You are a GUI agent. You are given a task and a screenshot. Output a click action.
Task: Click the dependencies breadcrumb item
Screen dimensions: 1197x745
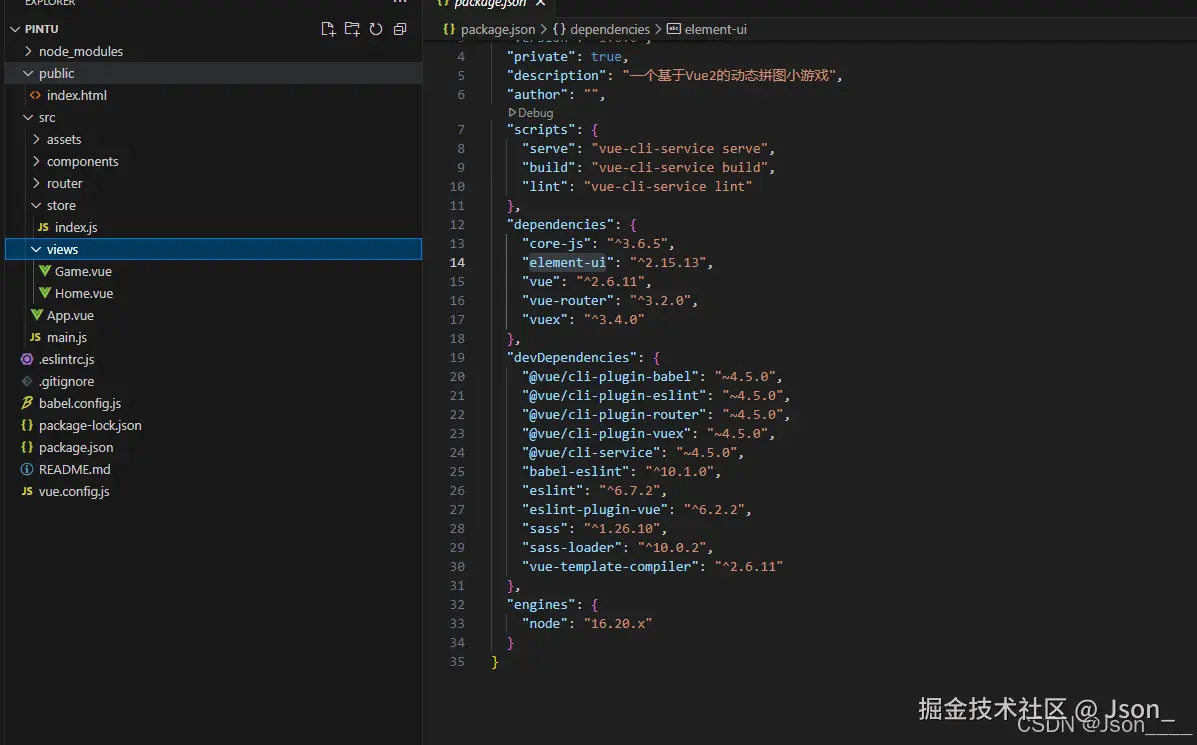609,29
